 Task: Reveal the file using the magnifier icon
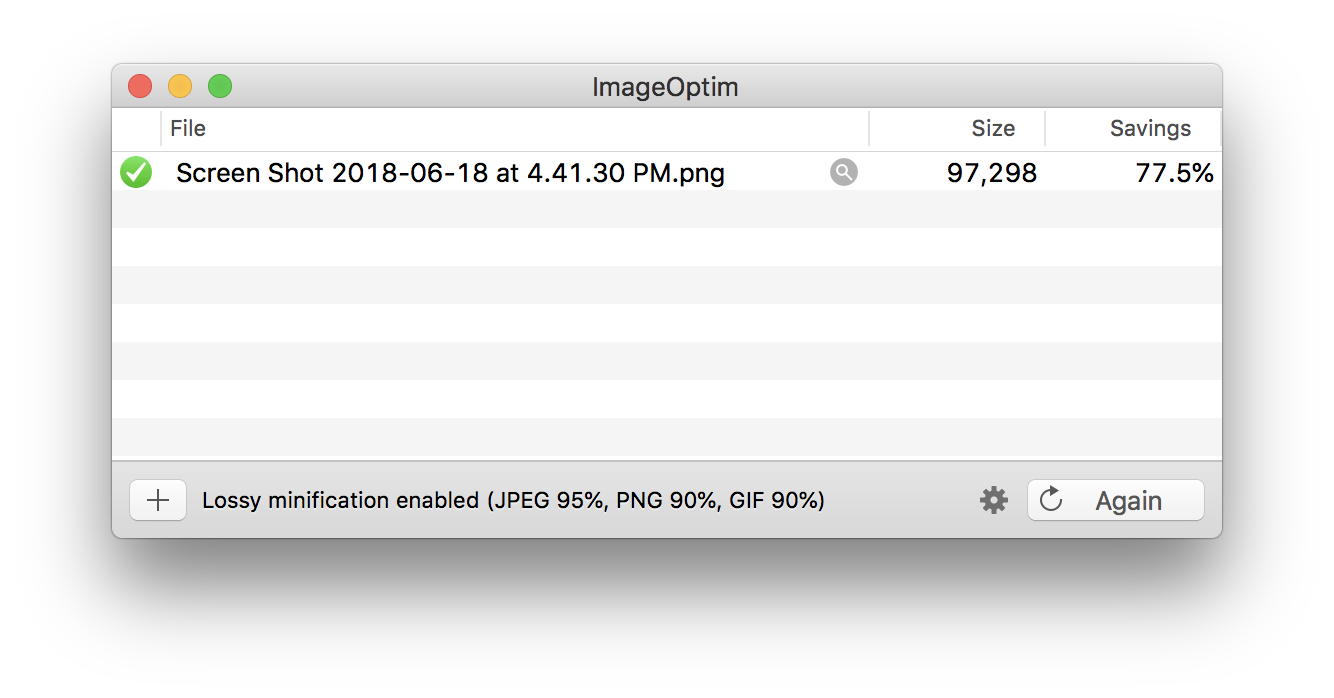pos(844,172)
